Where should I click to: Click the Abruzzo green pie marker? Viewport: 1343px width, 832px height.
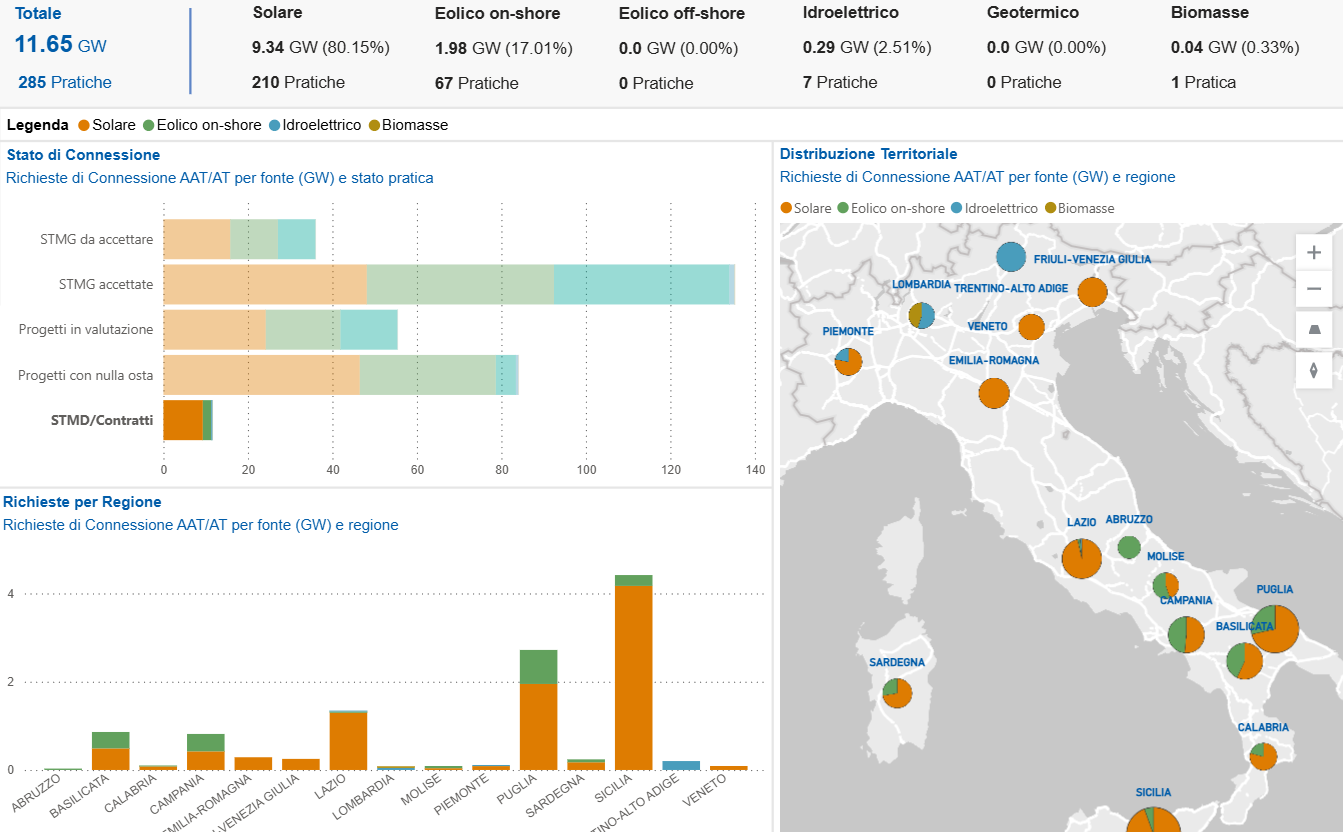1129,547
